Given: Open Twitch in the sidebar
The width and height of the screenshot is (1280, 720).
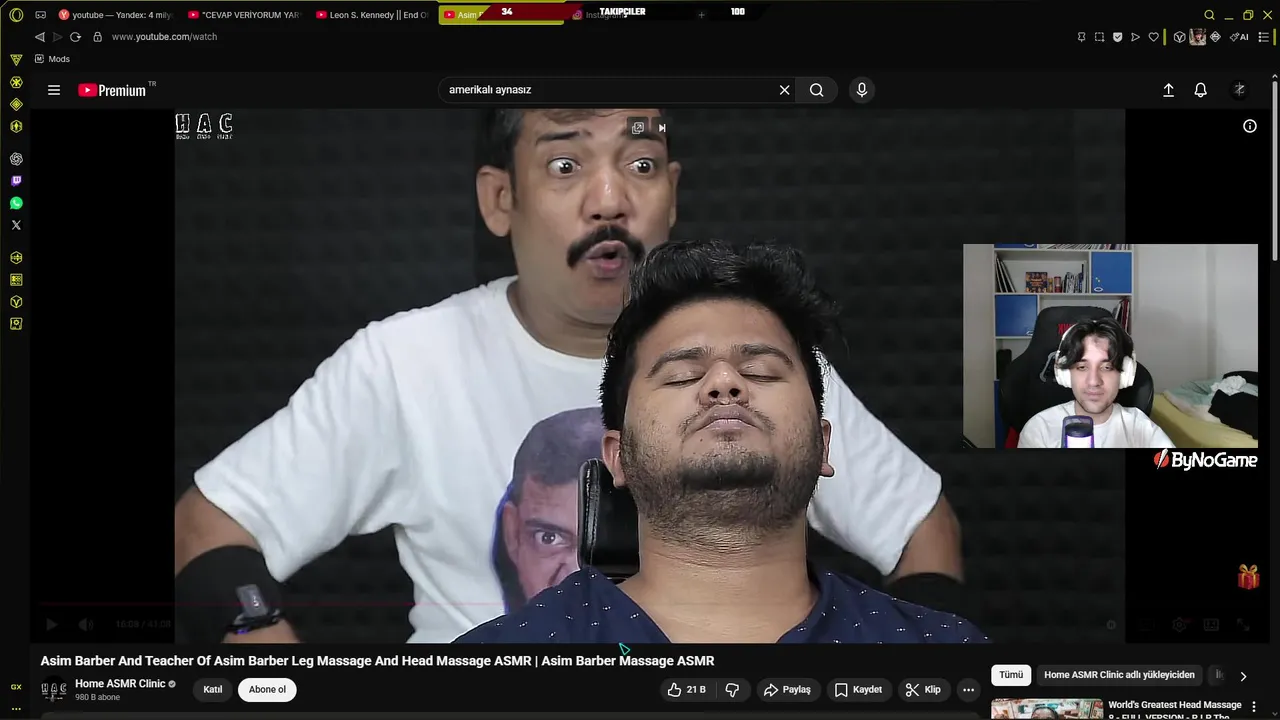Looking at the screenshot, I should coord(16,181).
